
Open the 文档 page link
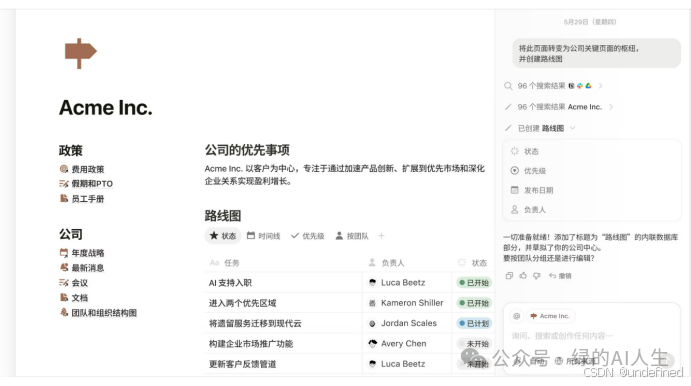(x=74, y=298)
